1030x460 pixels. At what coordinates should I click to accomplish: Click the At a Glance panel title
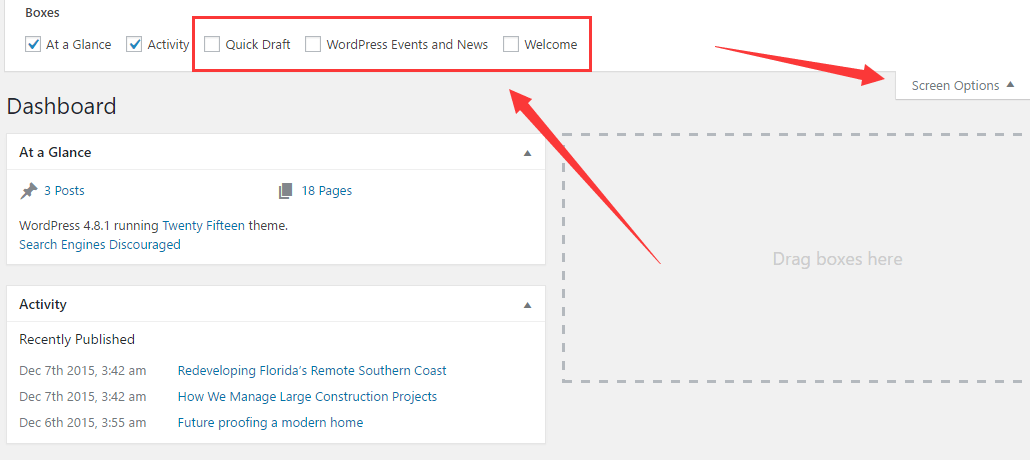55,152
